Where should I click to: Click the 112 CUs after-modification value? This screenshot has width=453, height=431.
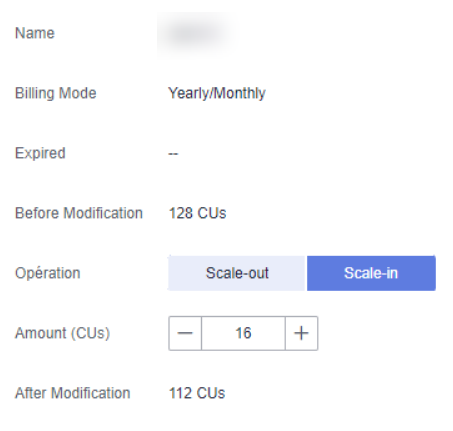point(197,393)
